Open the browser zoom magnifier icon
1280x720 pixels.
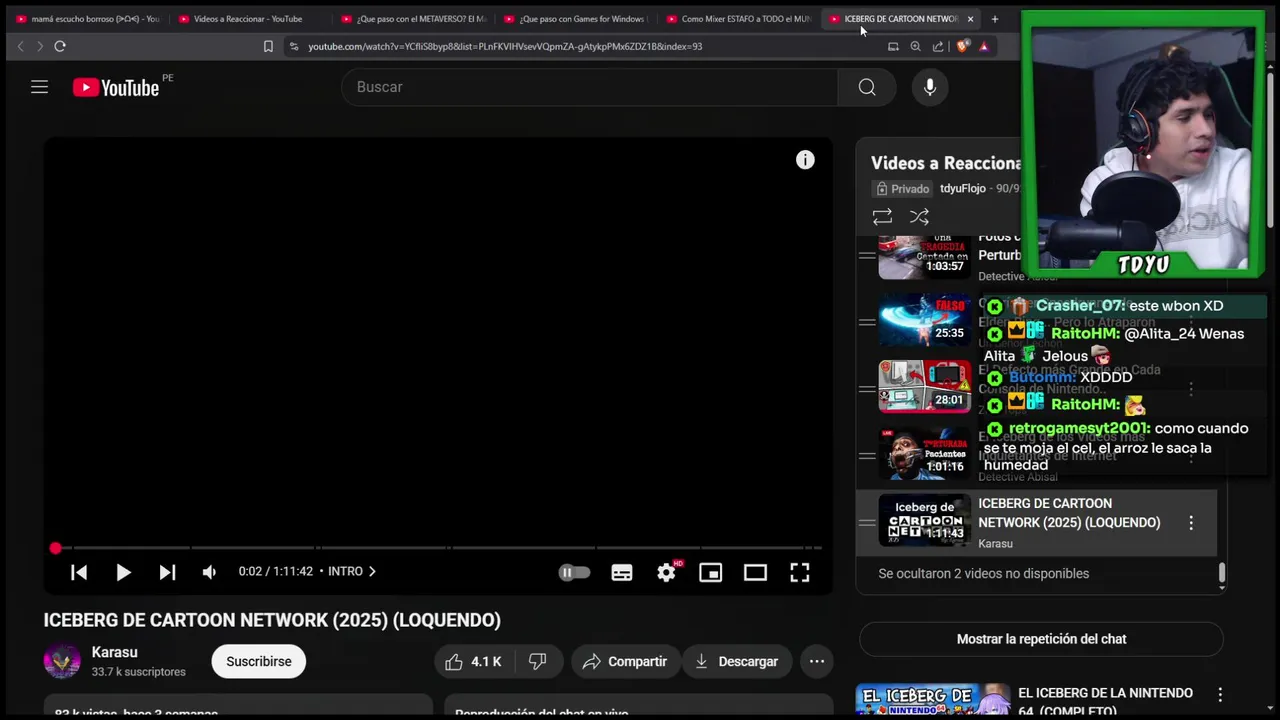(915, 46)
